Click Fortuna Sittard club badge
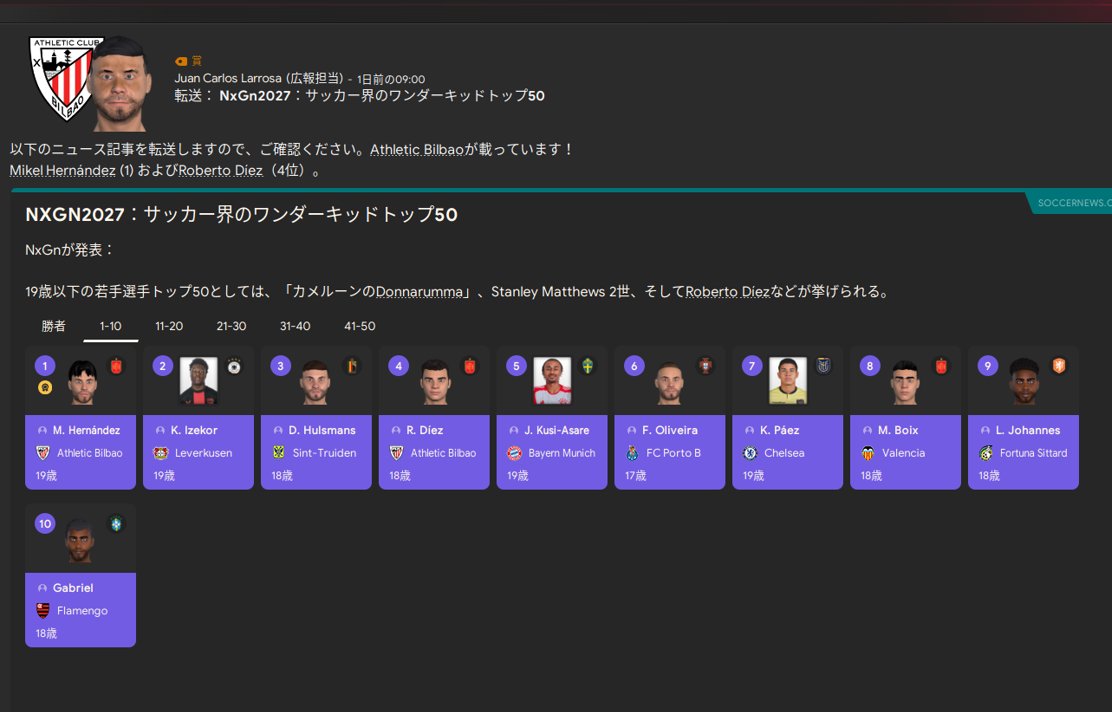 (x=986, y=452)
